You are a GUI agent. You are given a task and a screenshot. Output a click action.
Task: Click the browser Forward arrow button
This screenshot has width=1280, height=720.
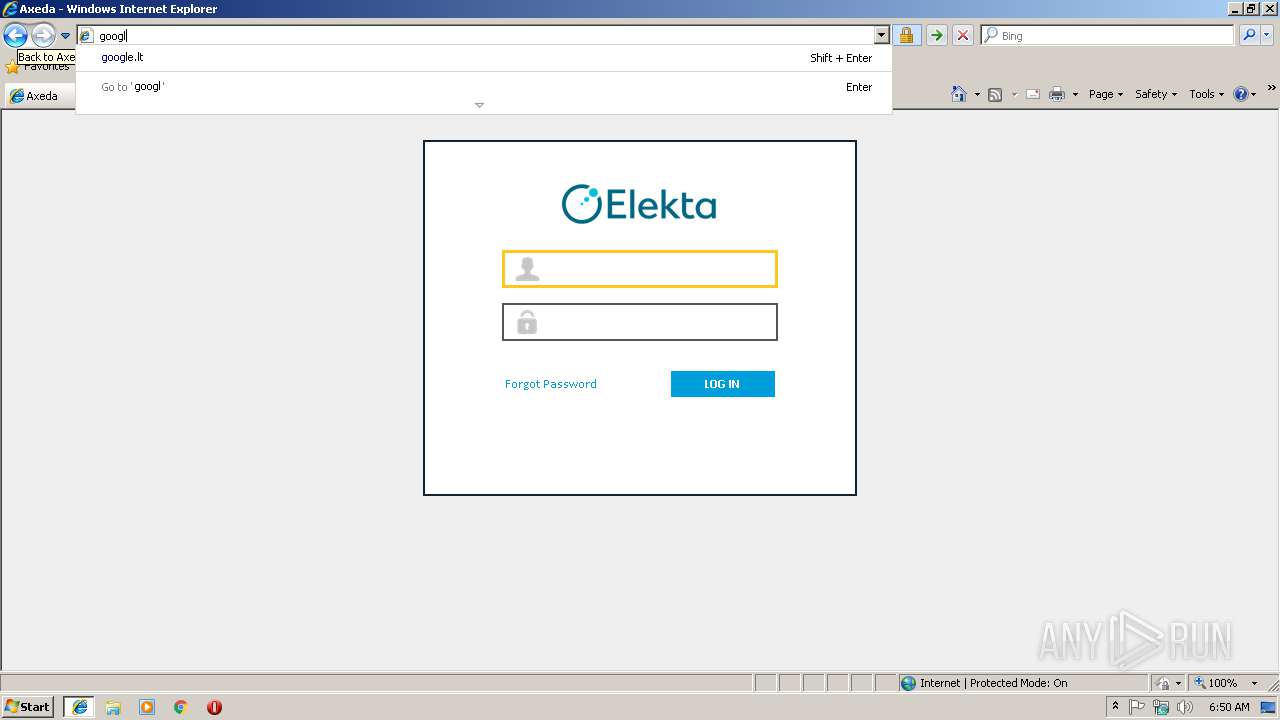[x=42, y=36]
